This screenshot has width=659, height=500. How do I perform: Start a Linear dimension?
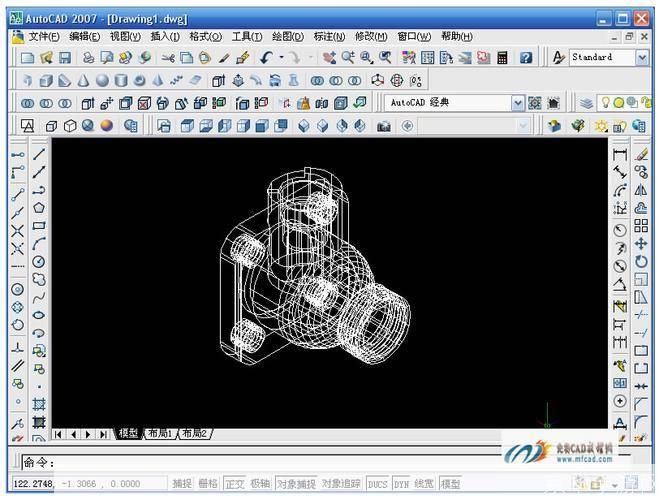620,154
